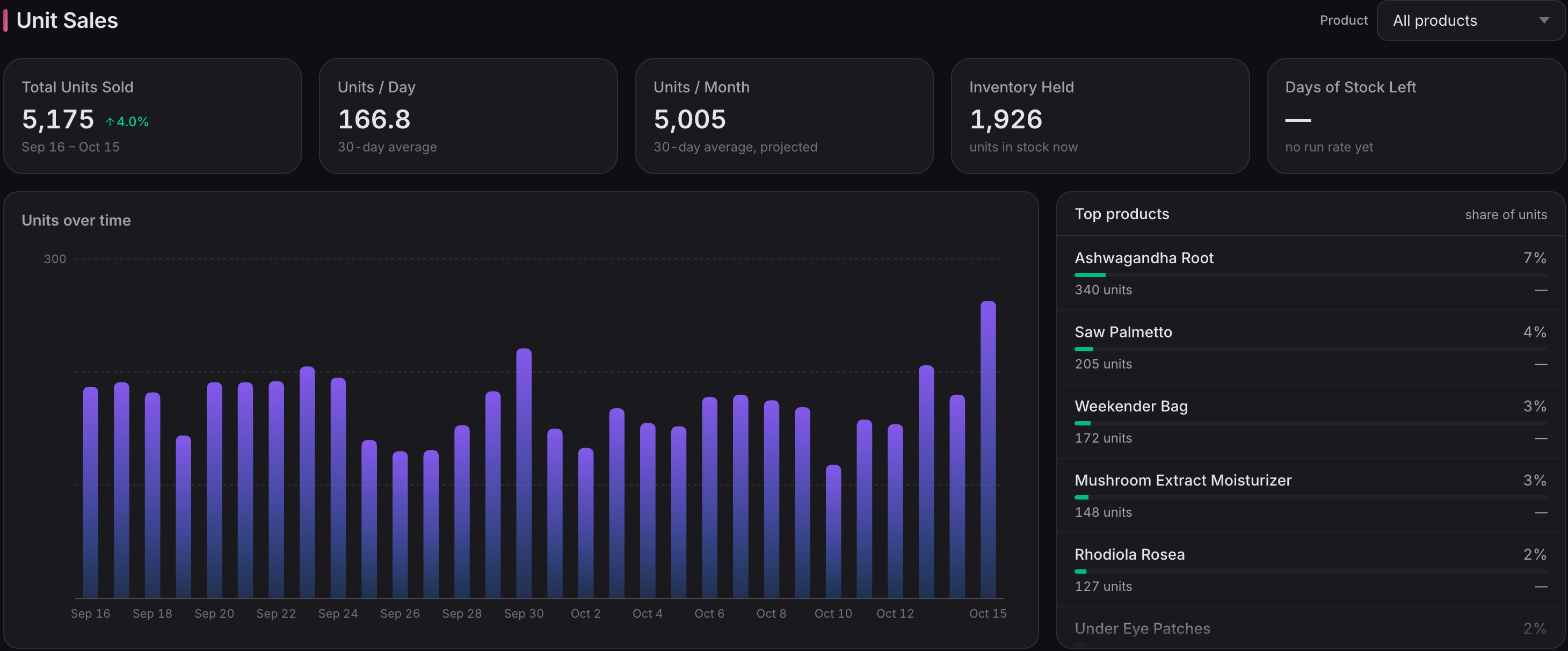Viewport: 1568px width, 651px height.
Task: Click the Weekender Bag product row
Action: coord(1311,421)
